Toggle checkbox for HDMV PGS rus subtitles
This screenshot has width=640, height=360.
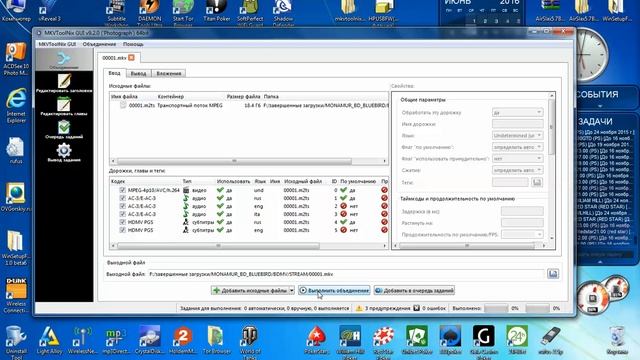[x=122, y=222]
